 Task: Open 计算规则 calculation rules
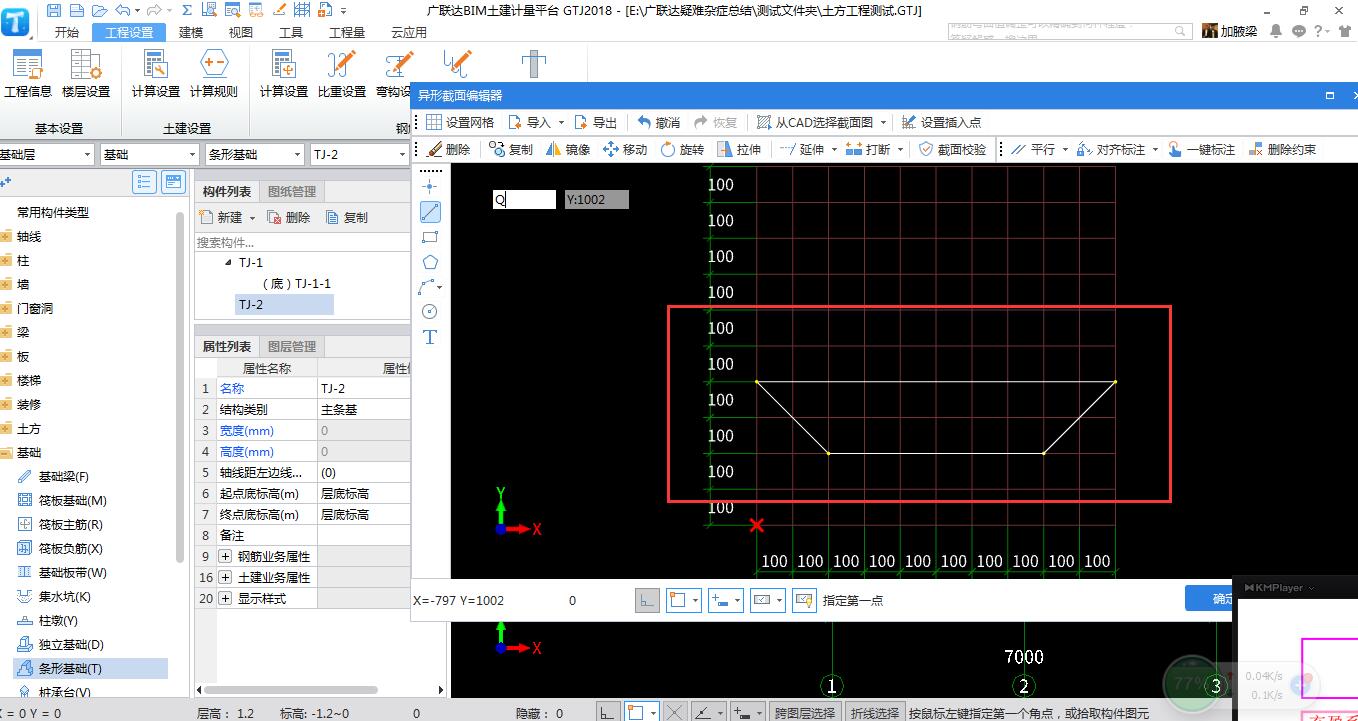214,75
